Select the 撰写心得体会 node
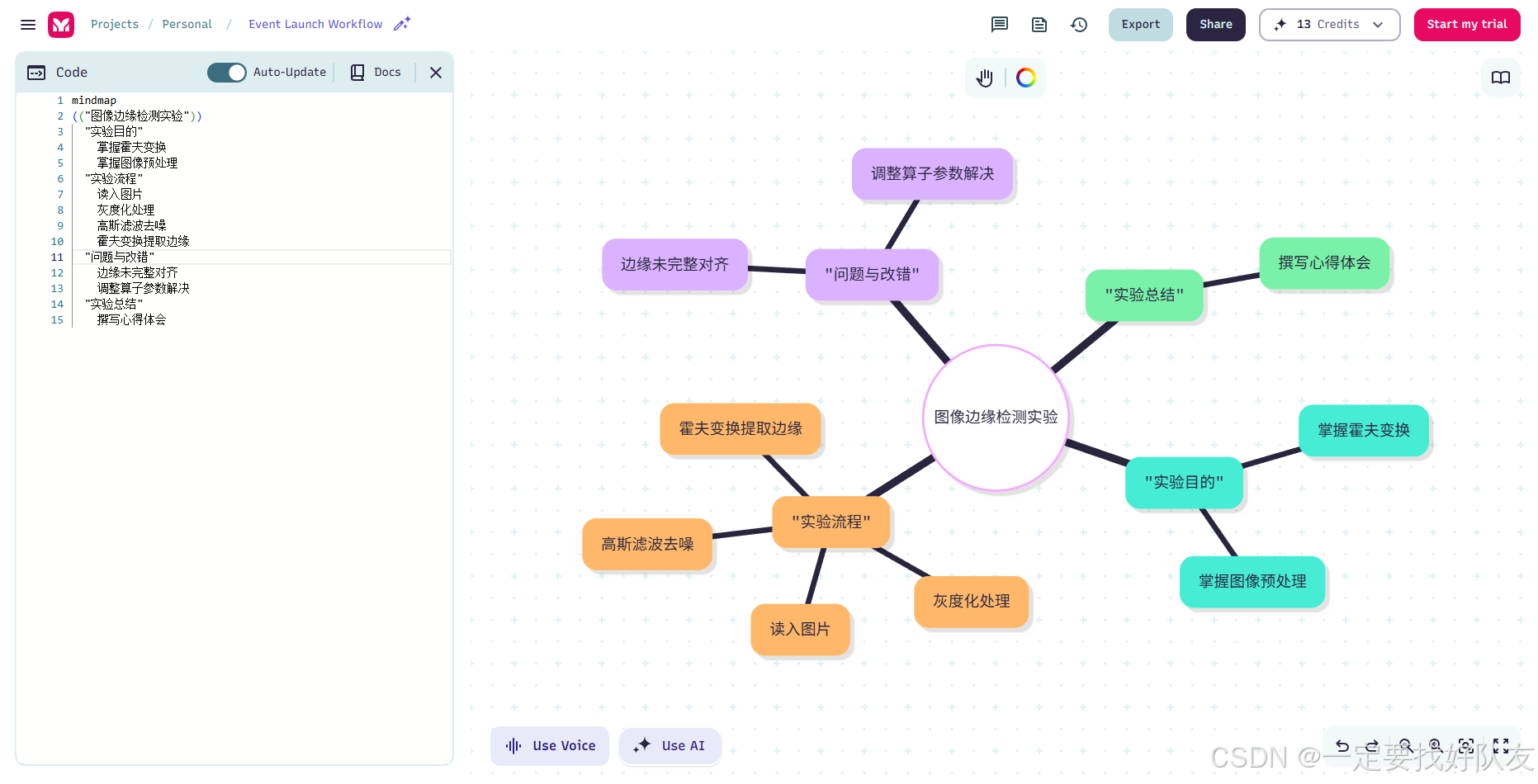 (x=1325, y=262)
